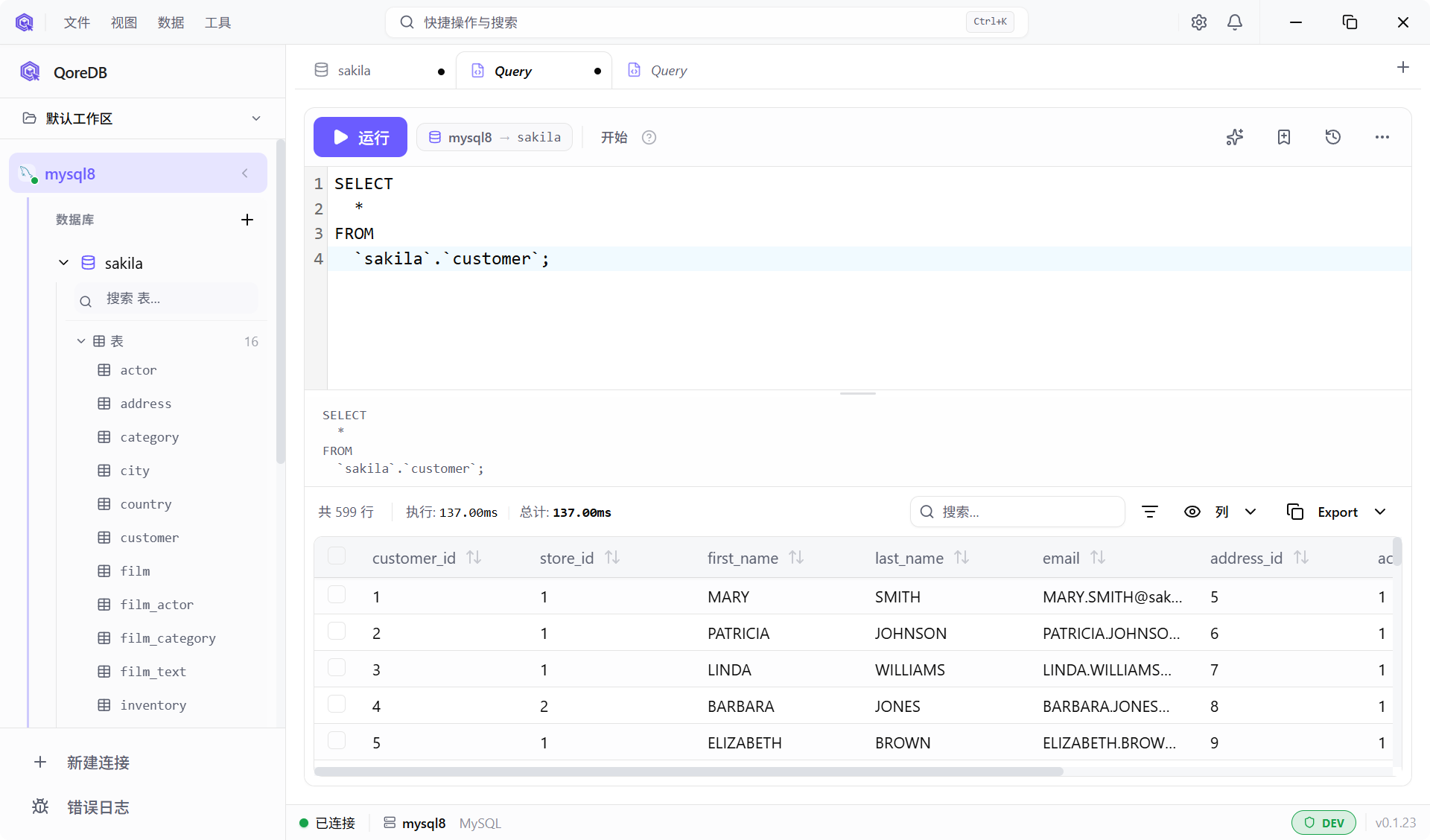Click the save query bookmark icon

click(1284, 137)
